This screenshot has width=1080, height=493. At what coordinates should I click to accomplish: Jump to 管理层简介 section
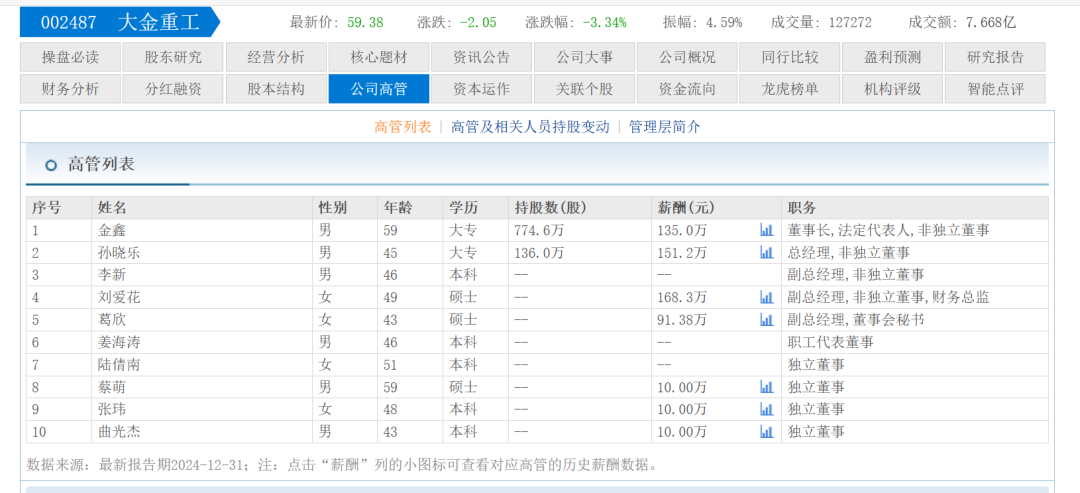[x=665, y=127]
